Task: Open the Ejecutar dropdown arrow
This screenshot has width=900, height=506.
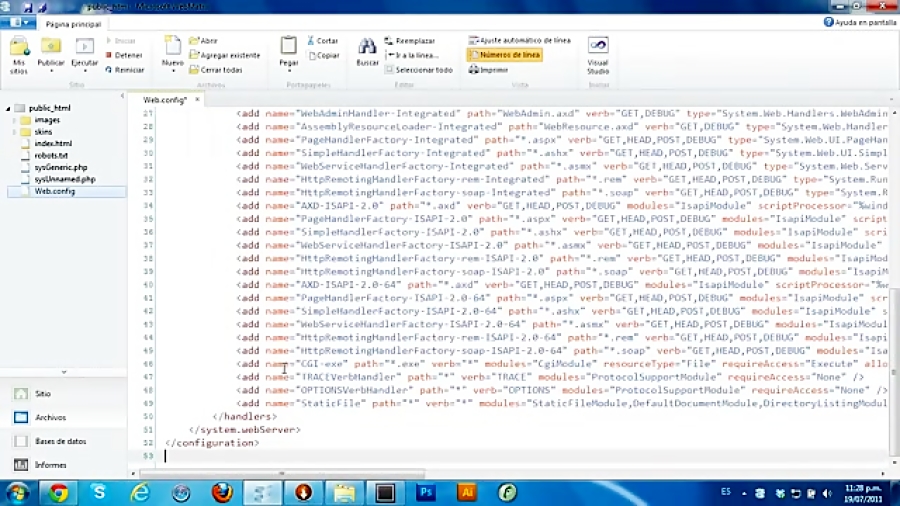Action: pyautogui.click(x=85, y=71)
